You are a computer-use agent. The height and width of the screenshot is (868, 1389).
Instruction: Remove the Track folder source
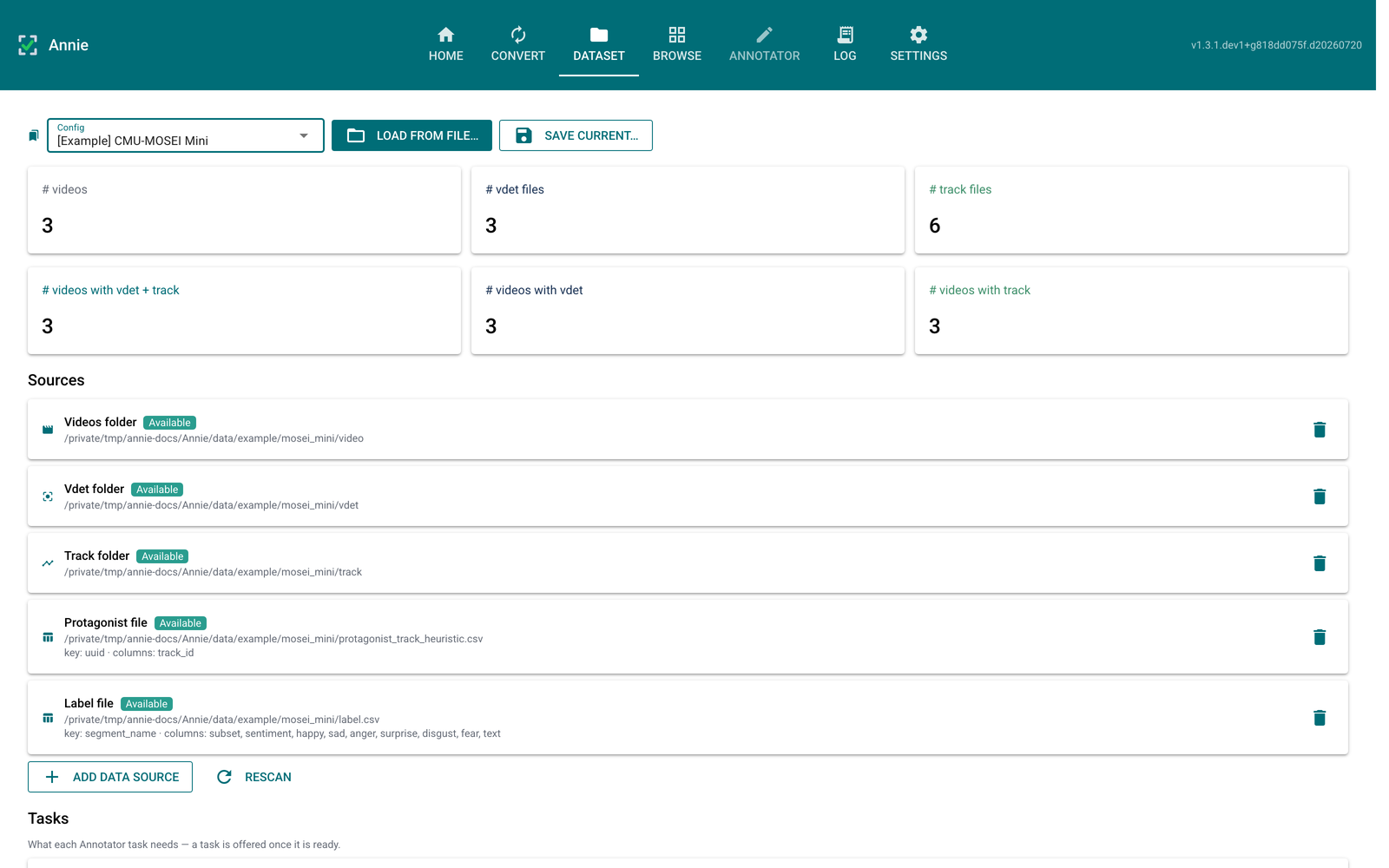[x=1320, y=563]
